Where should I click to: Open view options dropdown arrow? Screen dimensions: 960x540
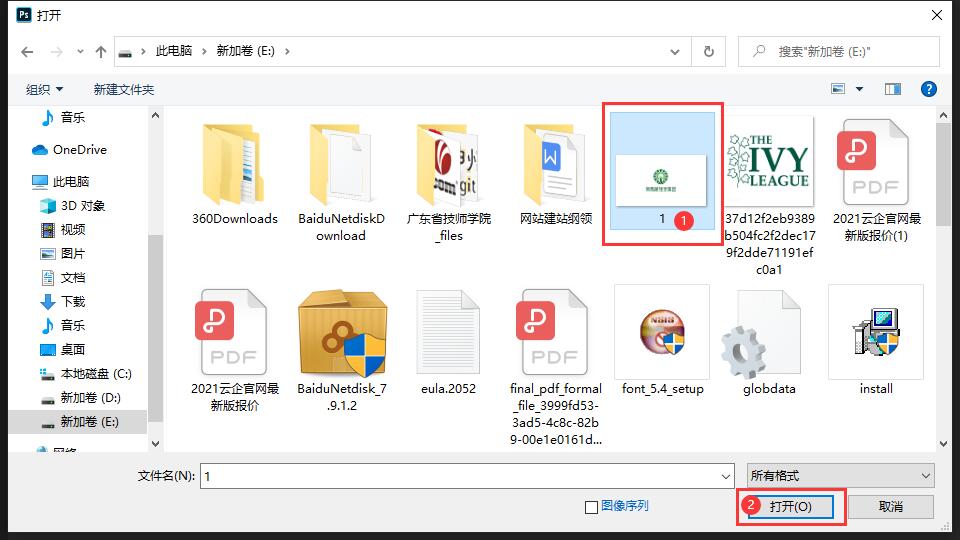860,89
